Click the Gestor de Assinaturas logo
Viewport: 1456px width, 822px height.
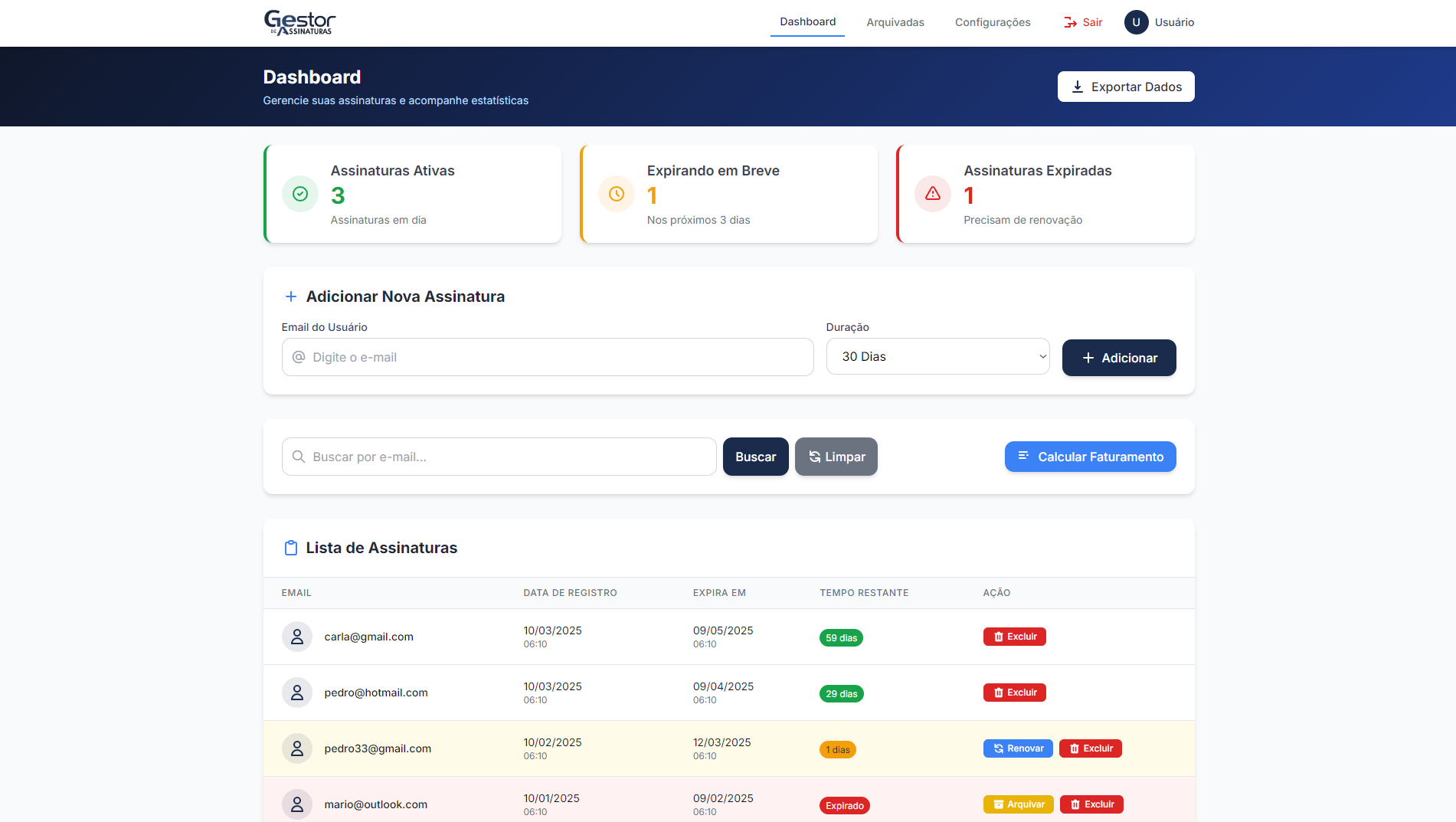(x=299, y=22)
